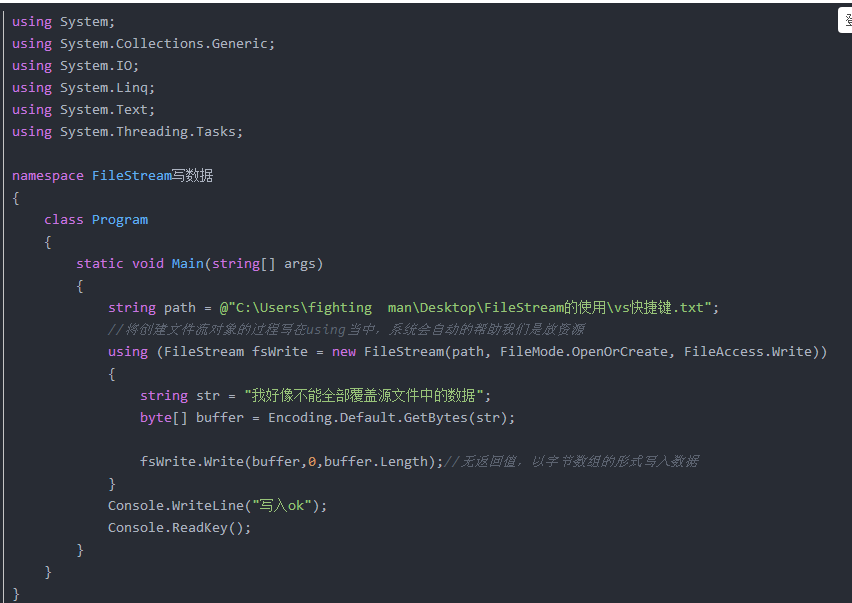
Task: Click the gray comment above the using block
Action: pos(346,329)
